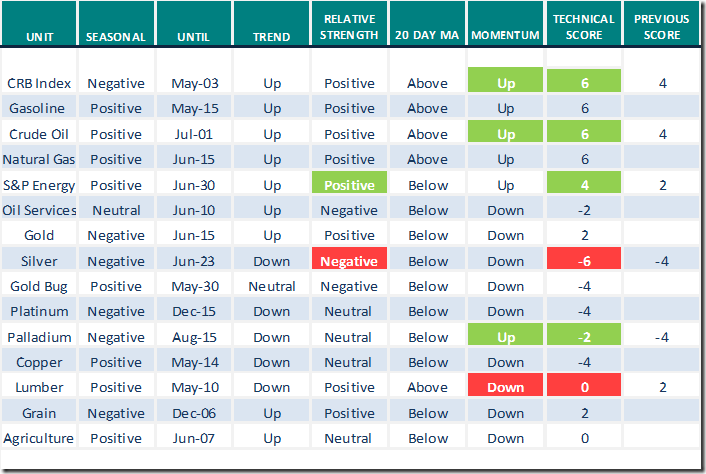706x474 pixels.
Task: Select the green Up momentum cell for Palladium
Action: coord(506,337)
